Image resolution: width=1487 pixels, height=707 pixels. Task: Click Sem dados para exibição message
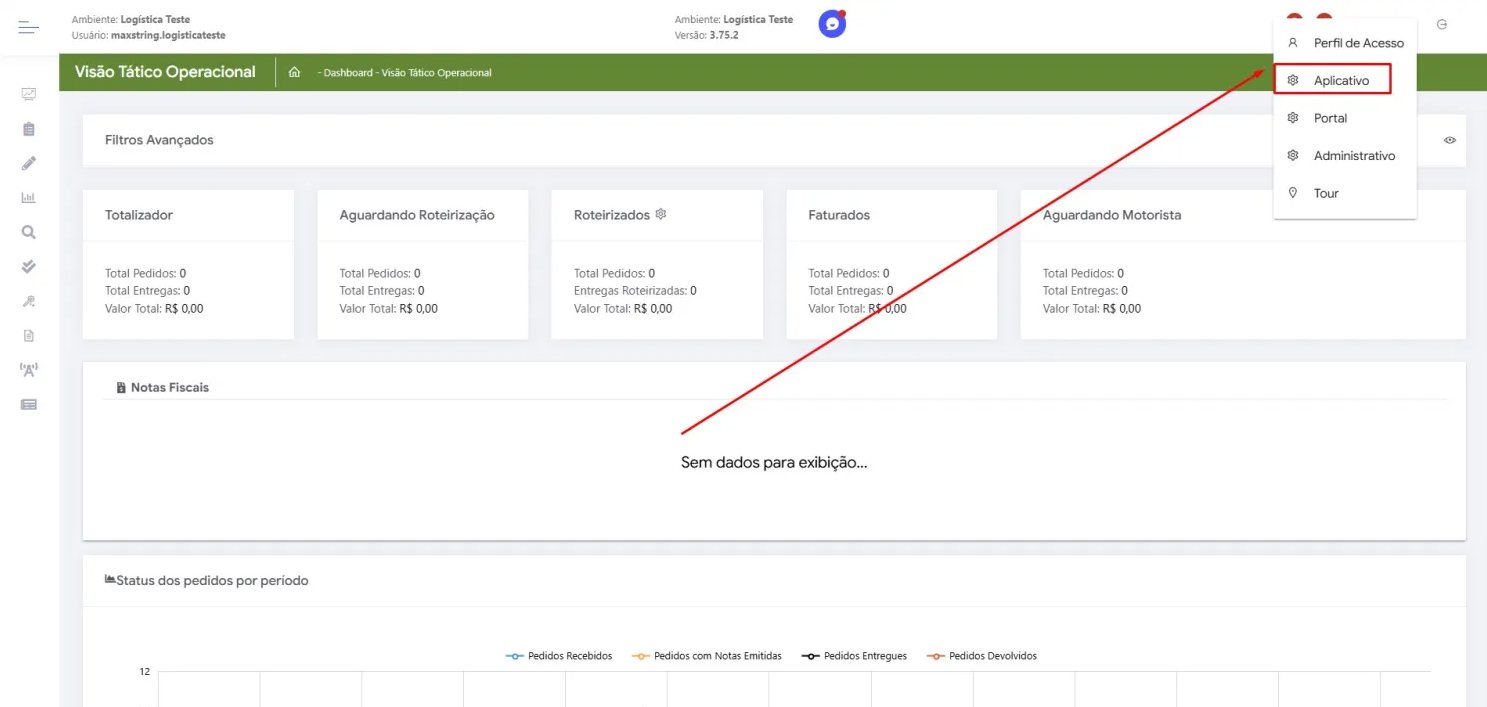click(774, 463)
